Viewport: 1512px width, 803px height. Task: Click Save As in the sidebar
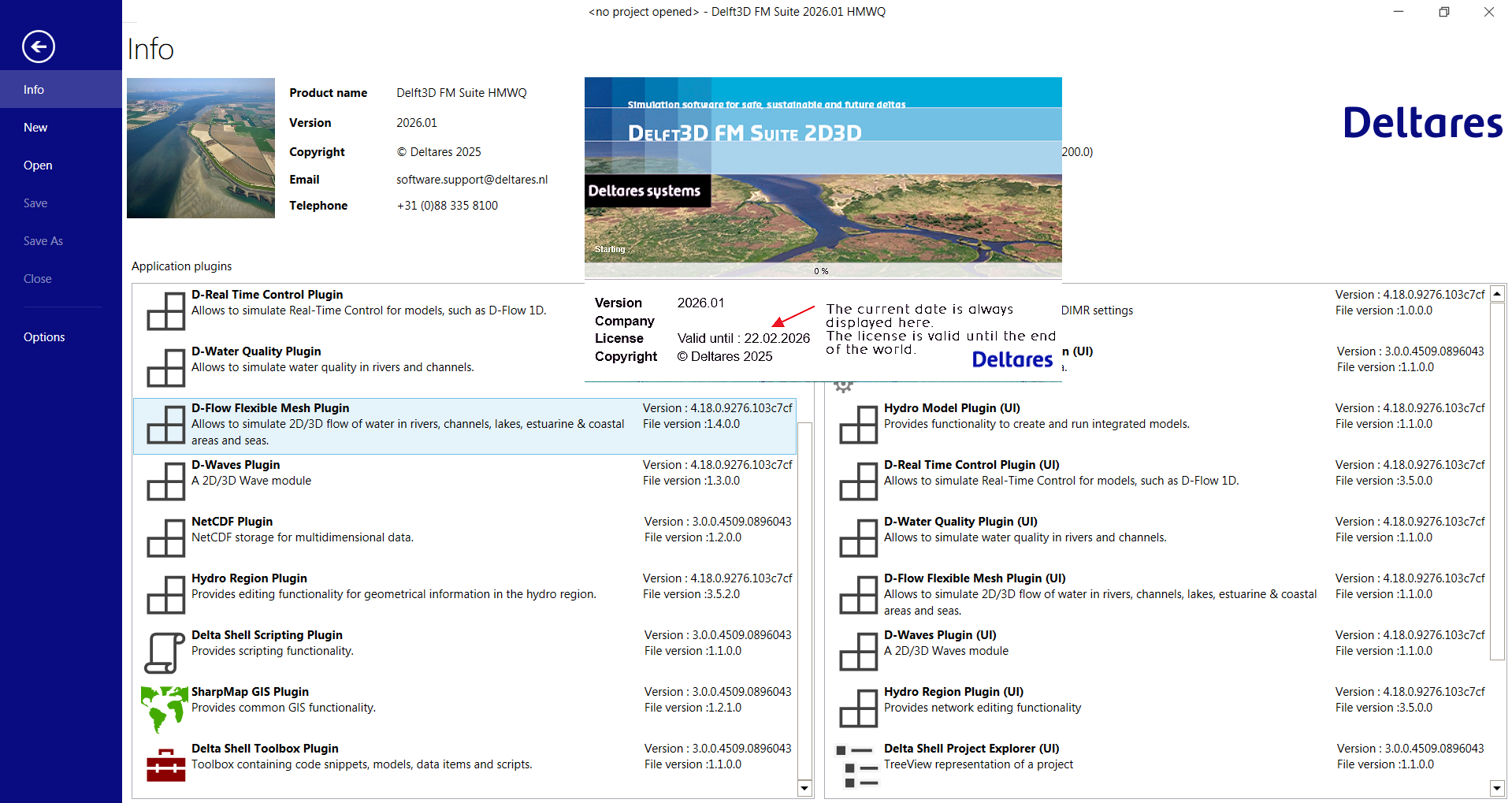[61, 240]
